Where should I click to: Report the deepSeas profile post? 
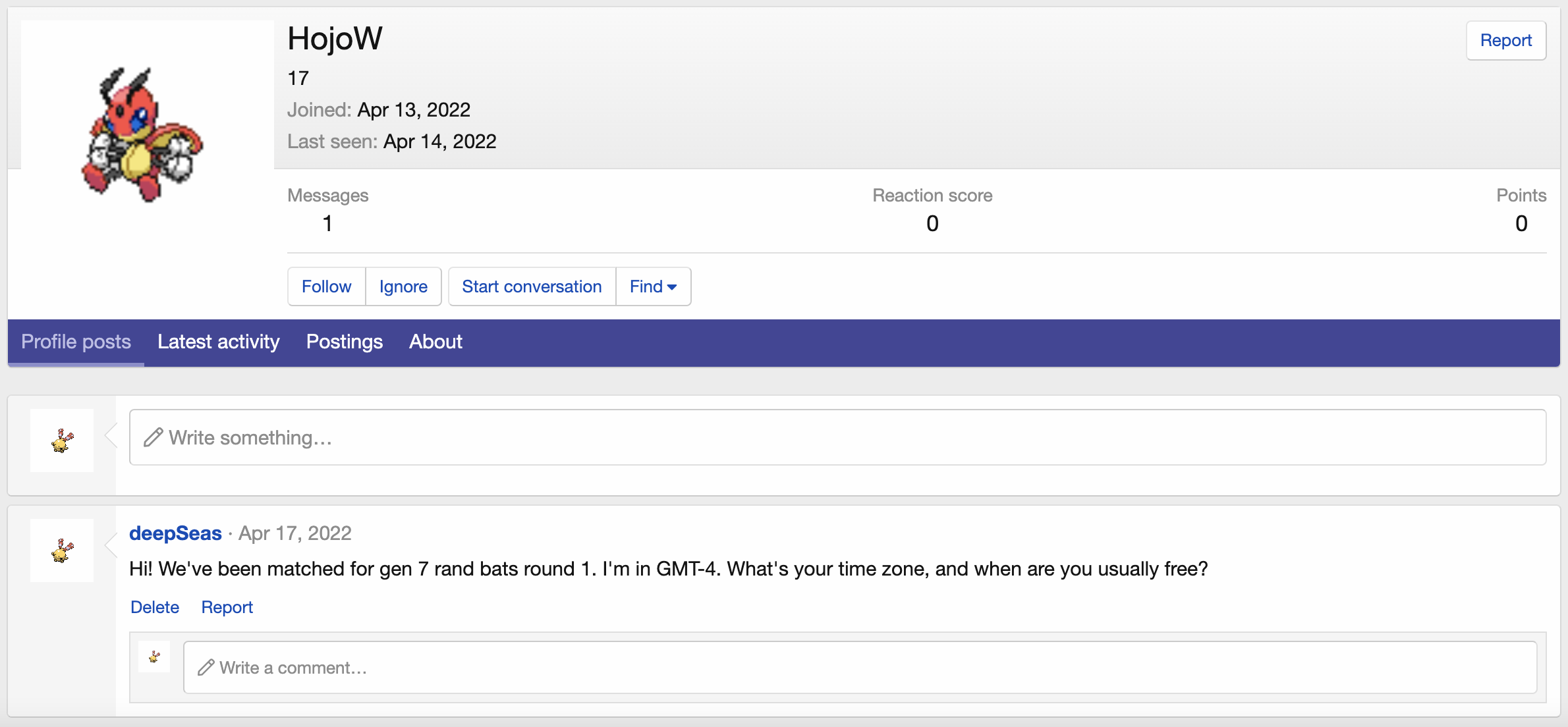click(227, 607)
